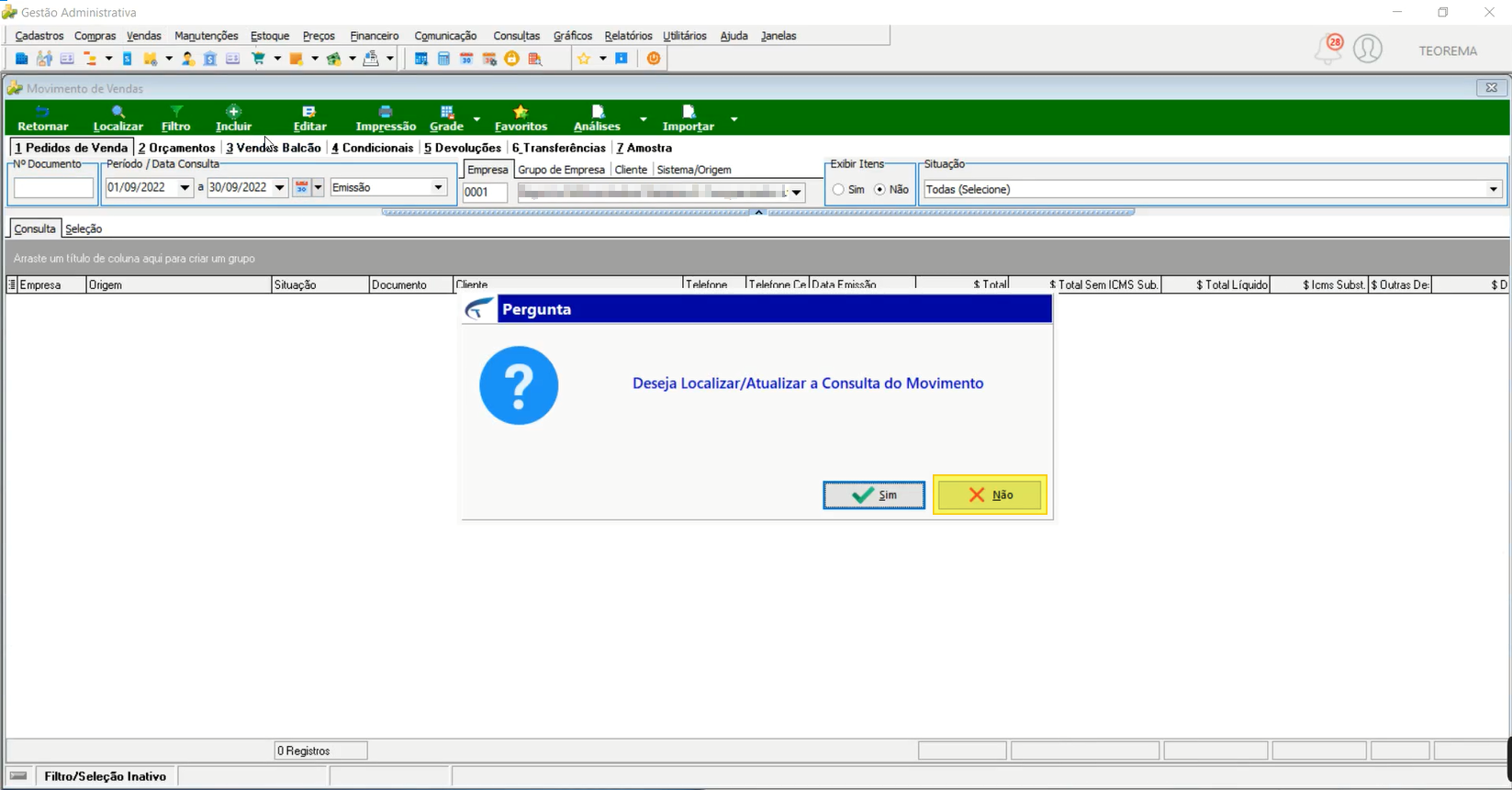The image size is (1512, 790).
Task: Click the Nº Documento input field
Action: point(53,188)
